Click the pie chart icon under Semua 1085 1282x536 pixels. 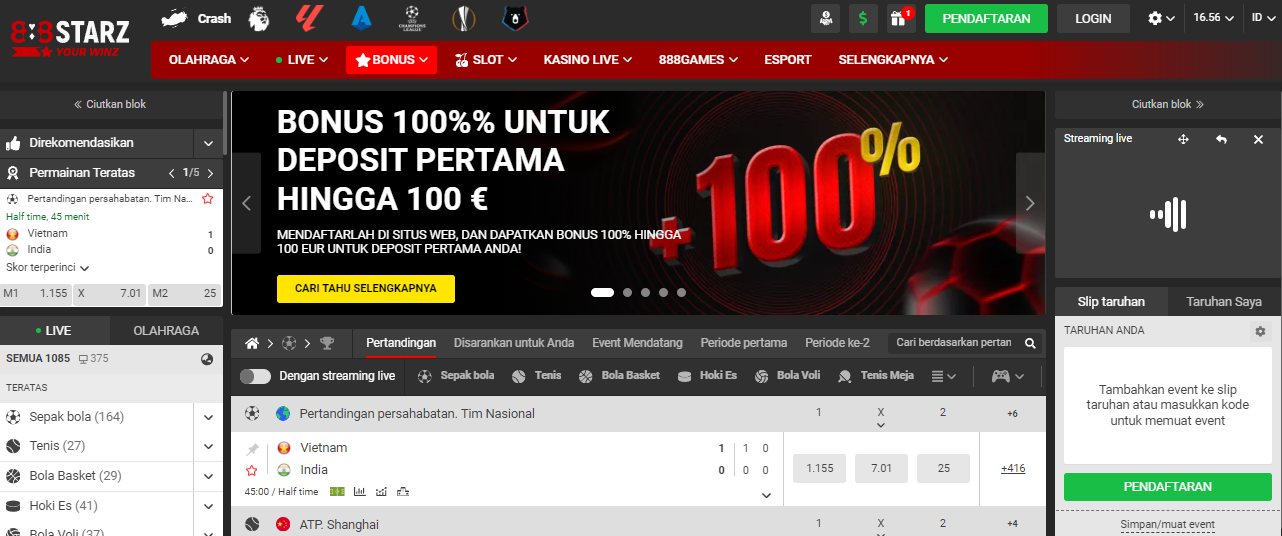207,358
